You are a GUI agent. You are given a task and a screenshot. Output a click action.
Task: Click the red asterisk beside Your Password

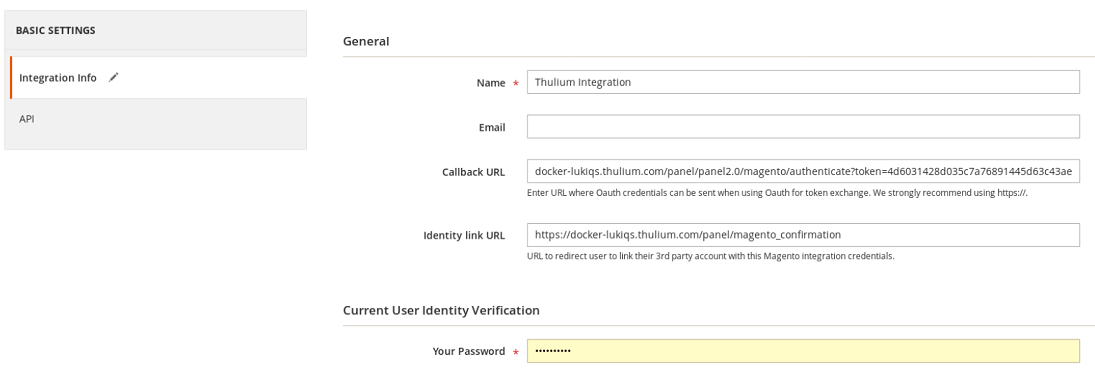(x=516, y=352)
